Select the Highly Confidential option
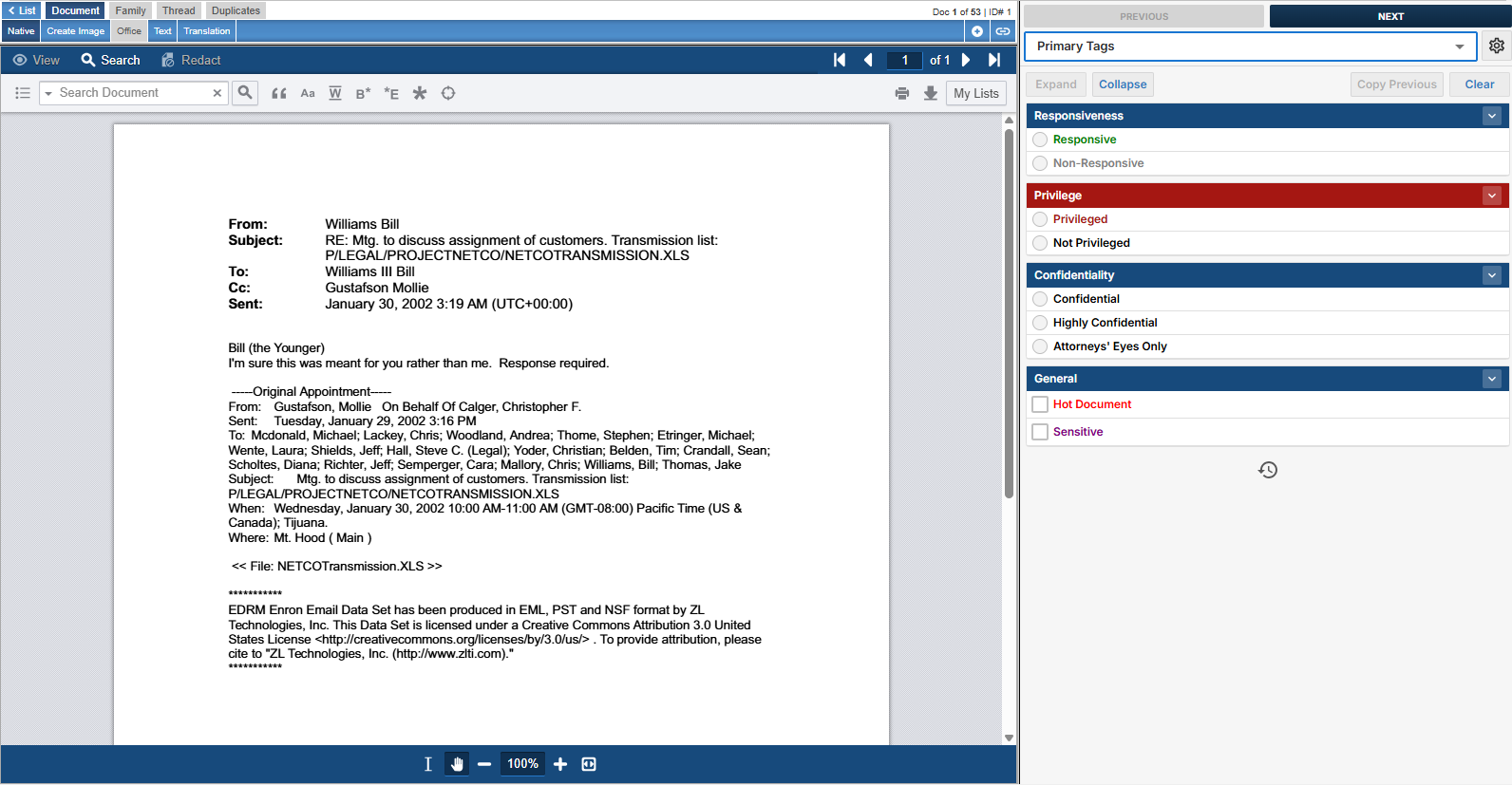 tap(1040, 323)
